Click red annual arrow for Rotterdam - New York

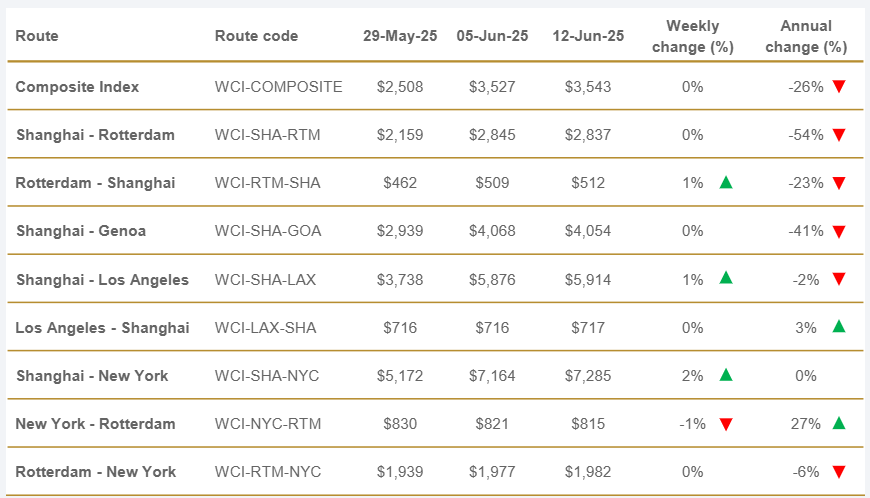click(x=839, y=472)
